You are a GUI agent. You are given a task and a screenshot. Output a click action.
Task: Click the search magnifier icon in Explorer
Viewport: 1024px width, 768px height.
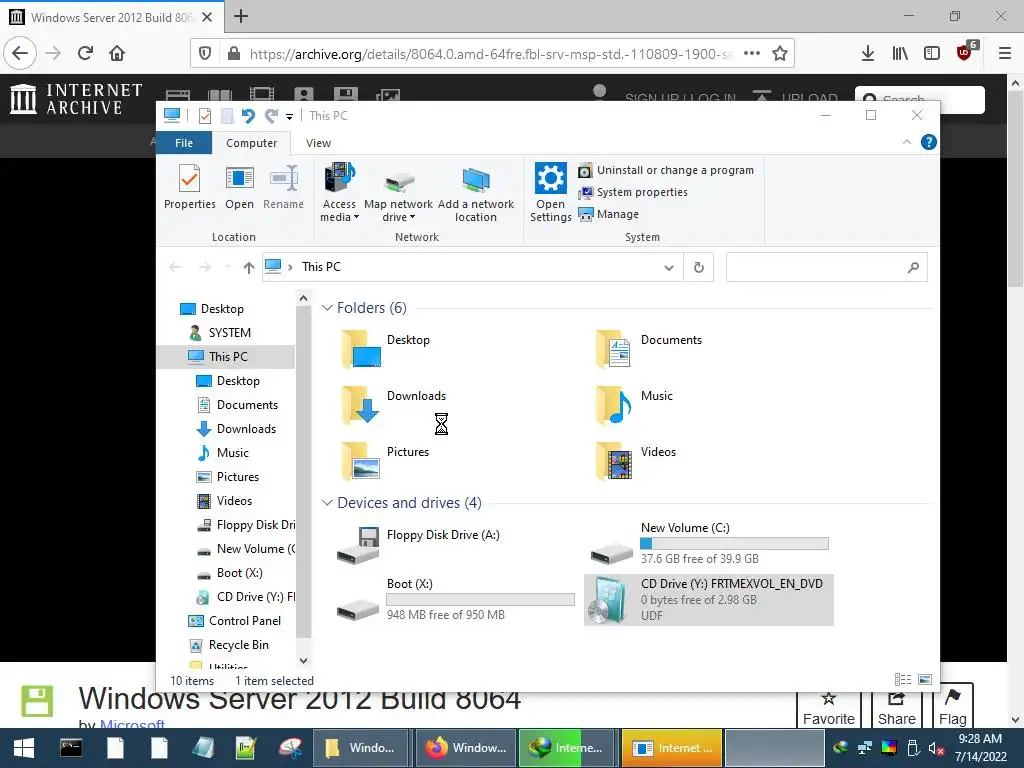click(913, 267)
